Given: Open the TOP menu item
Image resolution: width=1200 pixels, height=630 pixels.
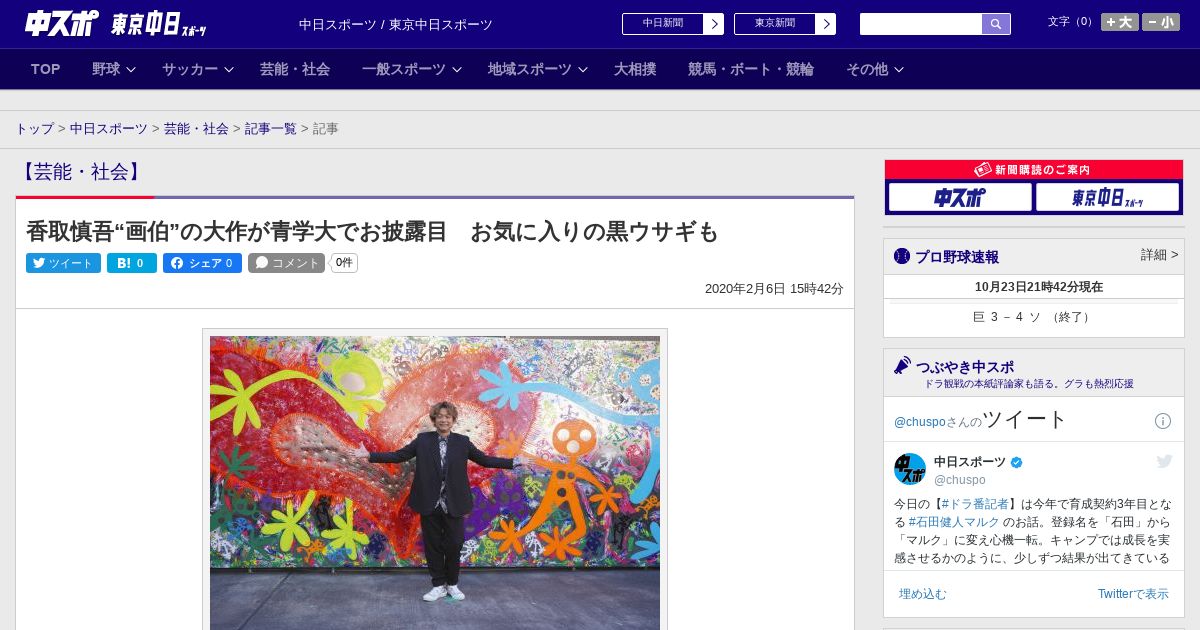Looking at the screenshot, I should [x=45, y=69].
